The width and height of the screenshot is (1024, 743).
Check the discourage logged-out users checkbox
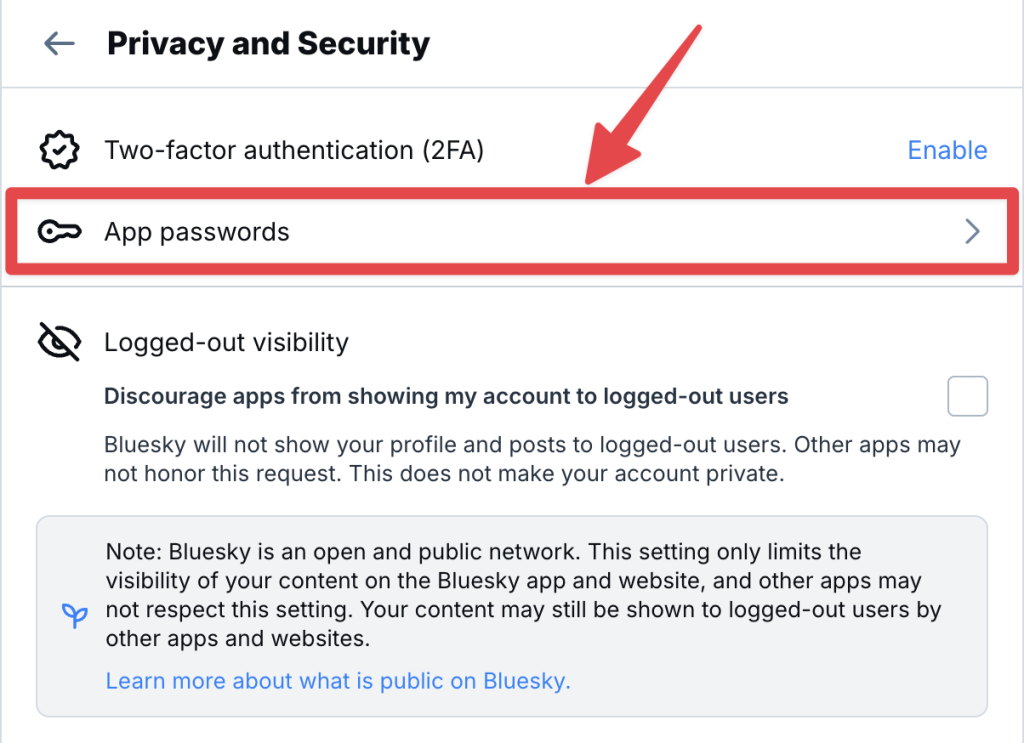click(967, 396)
